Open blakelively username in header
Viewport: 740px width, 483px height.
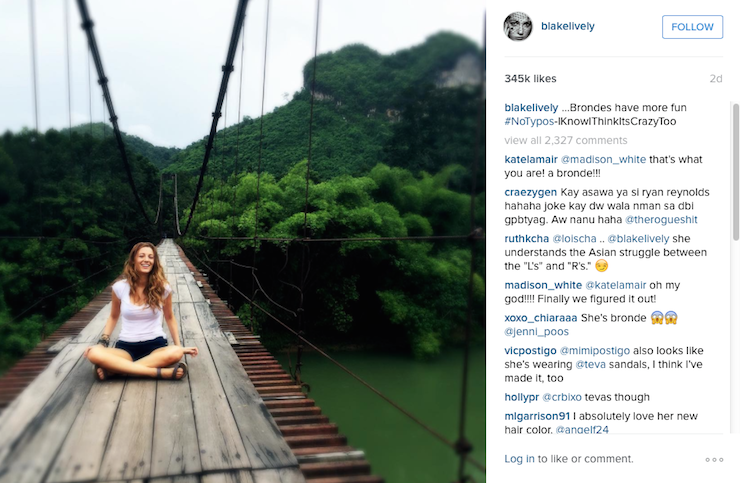click(568, 27)
